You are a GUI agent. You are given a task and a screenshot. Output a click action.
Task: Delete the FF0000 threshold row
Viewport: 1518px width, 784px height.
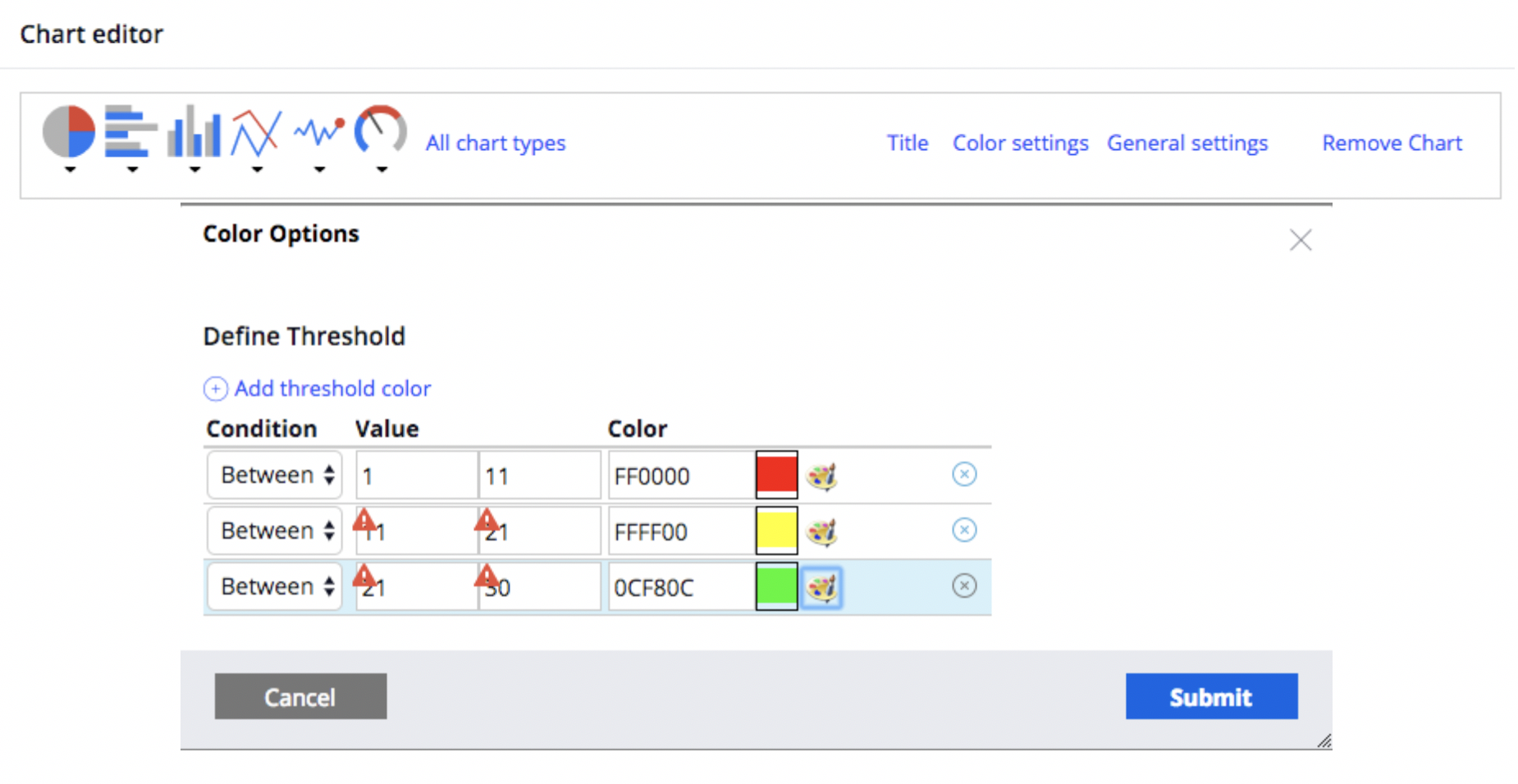(964, 474)
